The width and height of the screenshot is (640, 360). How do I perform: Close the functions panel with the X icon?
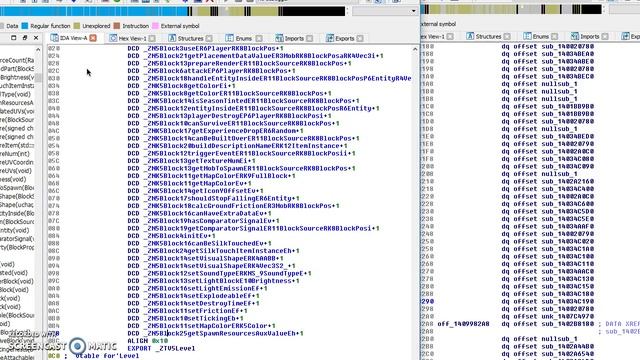[x=36, y=38]
